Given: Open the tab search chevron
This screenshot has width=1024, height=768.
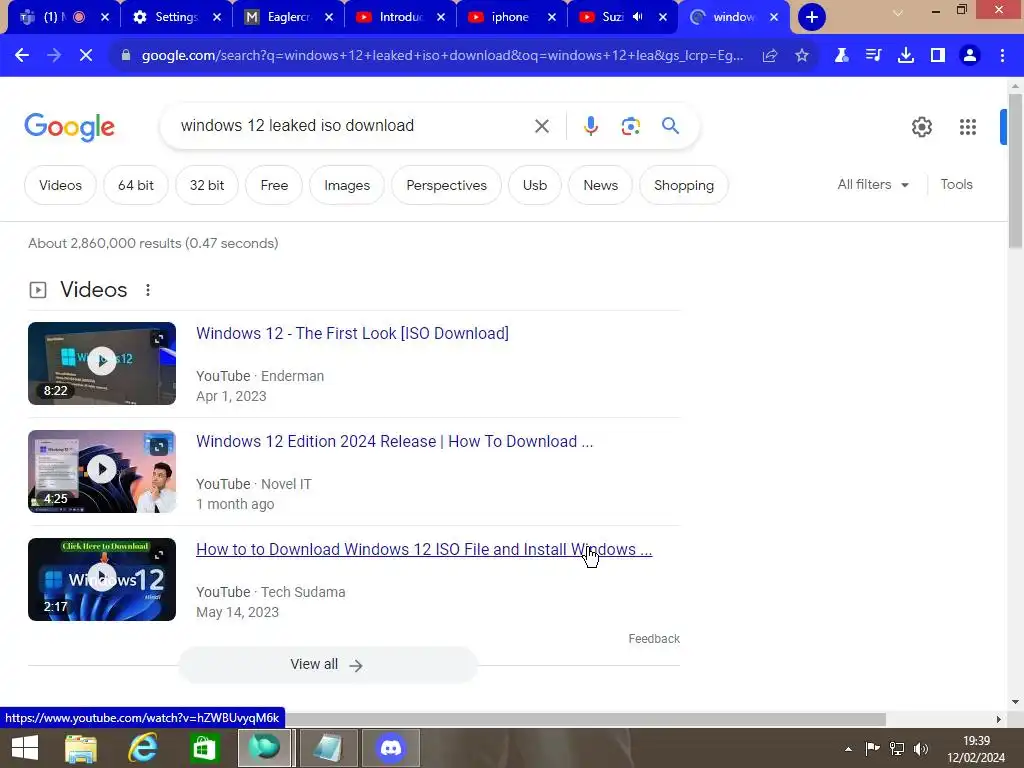Looking at the screenshot, I should [x=898, y=13].
